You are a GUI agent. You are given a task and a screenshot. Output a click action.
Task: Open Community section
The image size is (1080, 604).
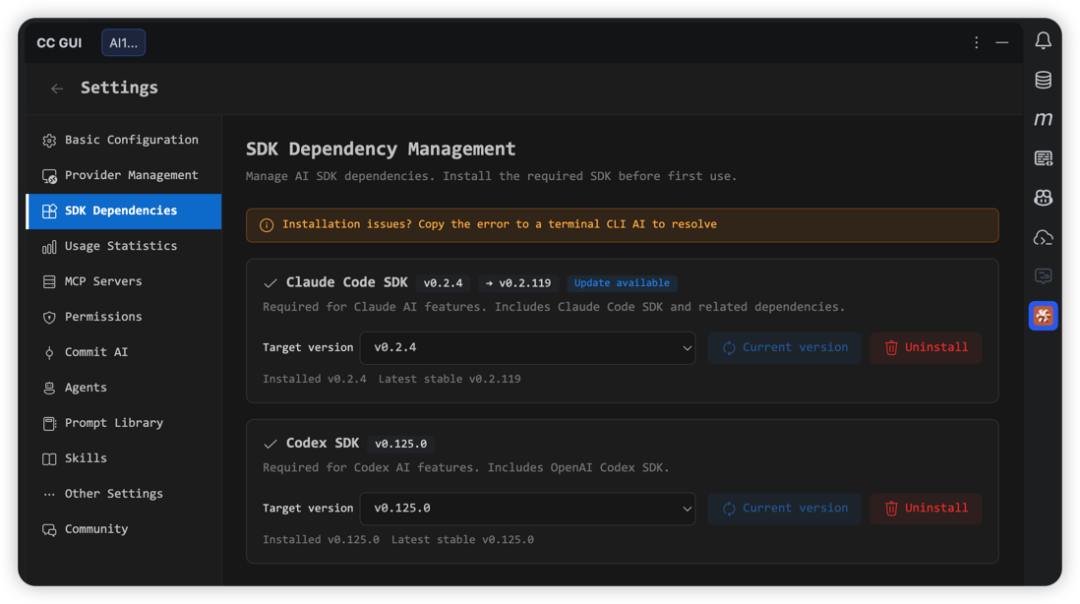124,529
